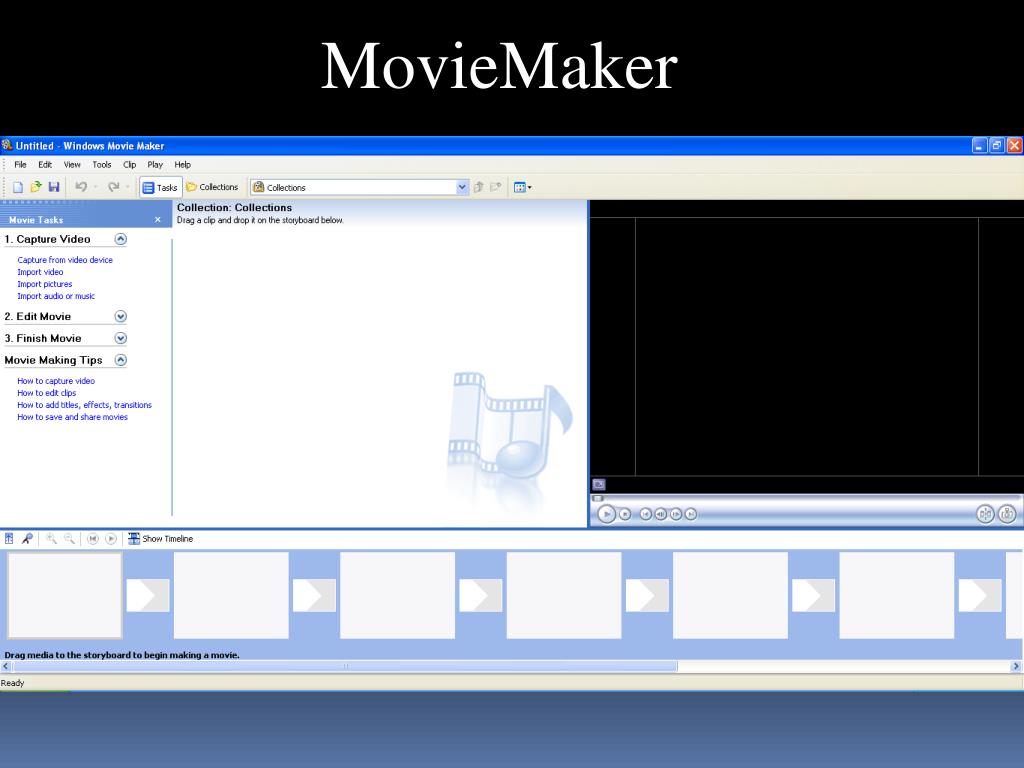This screenshot has width=1024, height=768.
Task: Click the Collection: Collections heading
Action: click(234, 208)
